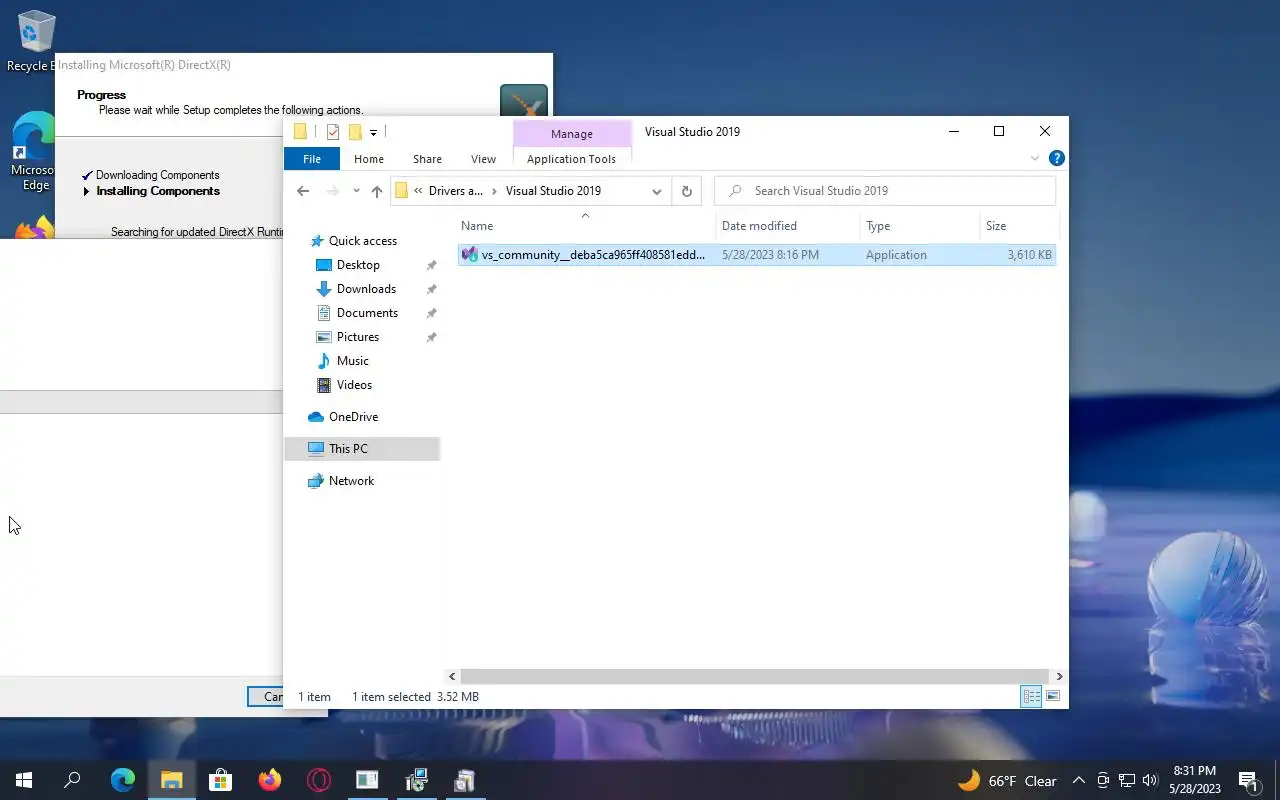Expand the ribbon with chevron

click(x=1035, y=158)
